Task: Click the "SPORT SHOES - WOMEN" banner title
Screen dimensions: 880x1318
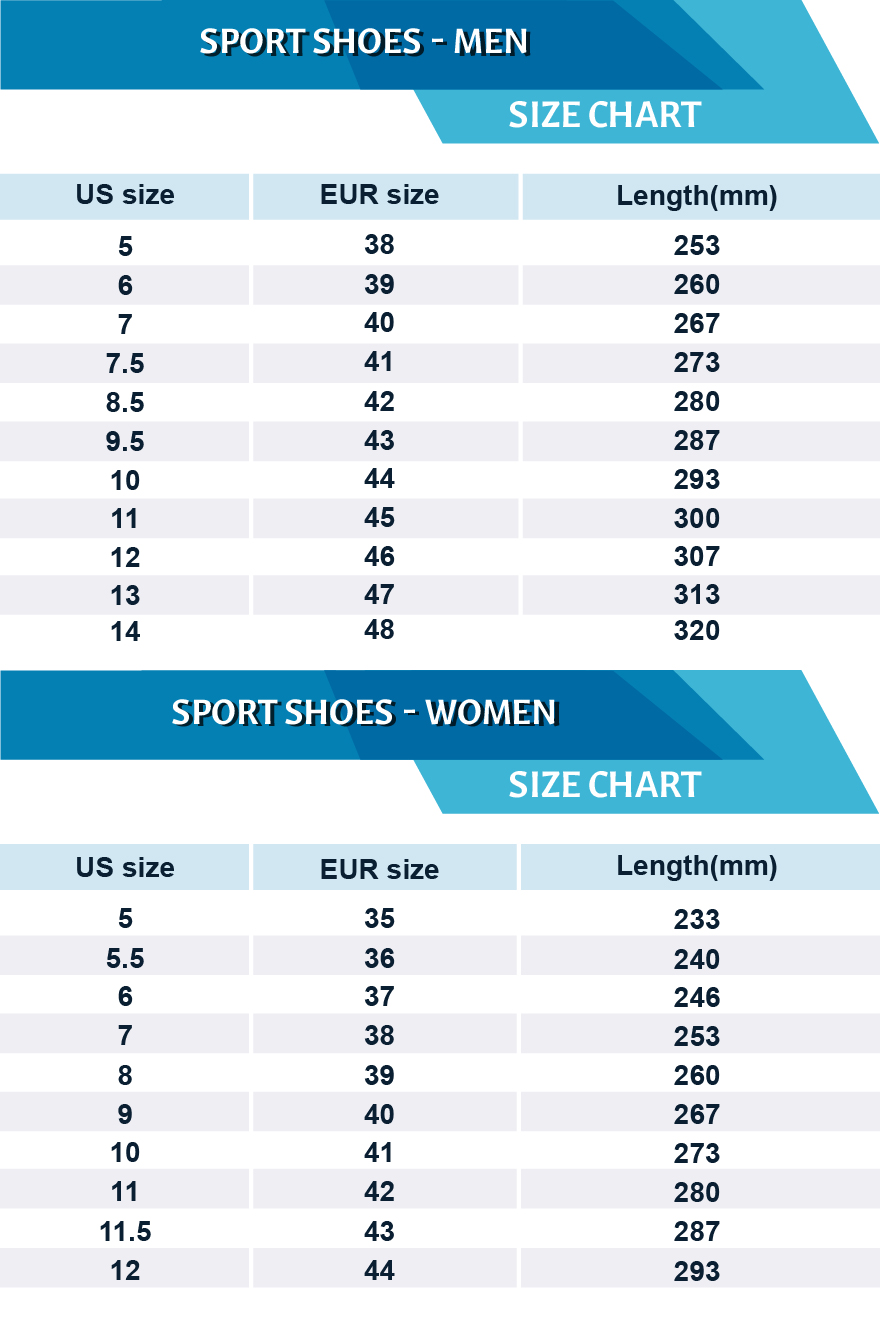Action: [364, 712]
